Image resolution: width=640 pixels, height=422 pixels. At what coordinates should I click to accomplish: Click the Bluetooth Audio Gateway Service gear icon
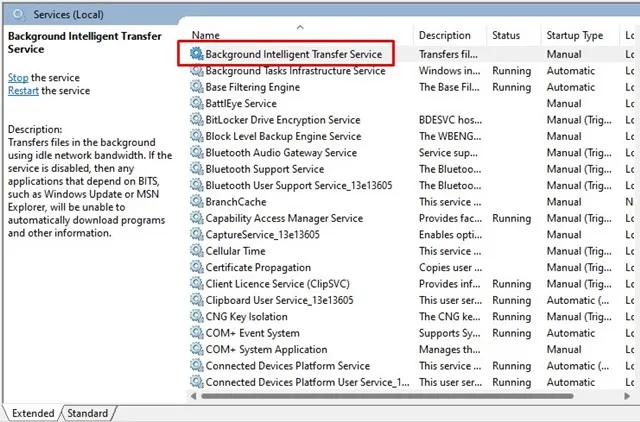pyautogui.click(x=197, y=152)
